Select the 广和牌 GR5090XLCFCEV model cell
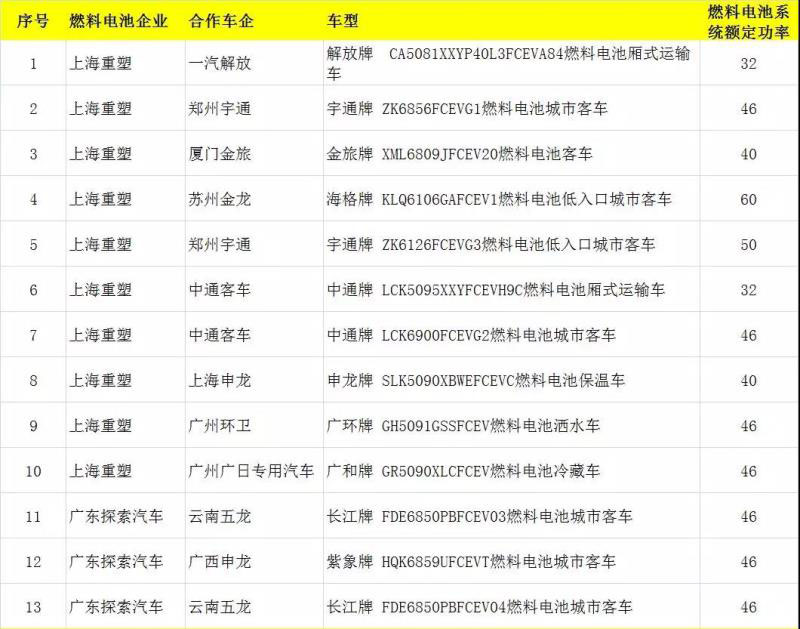Image resolution: width=800 pixels, height=629 pixels. (463, 470)
